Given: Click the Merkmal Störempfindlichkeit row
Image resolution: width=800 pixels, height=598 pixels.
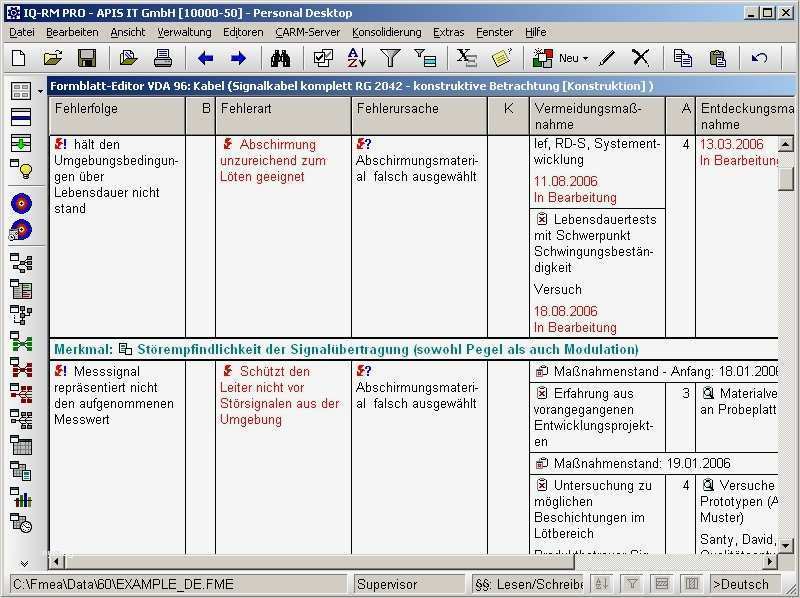Looking at the screenshot, I should tap(414, 350).
